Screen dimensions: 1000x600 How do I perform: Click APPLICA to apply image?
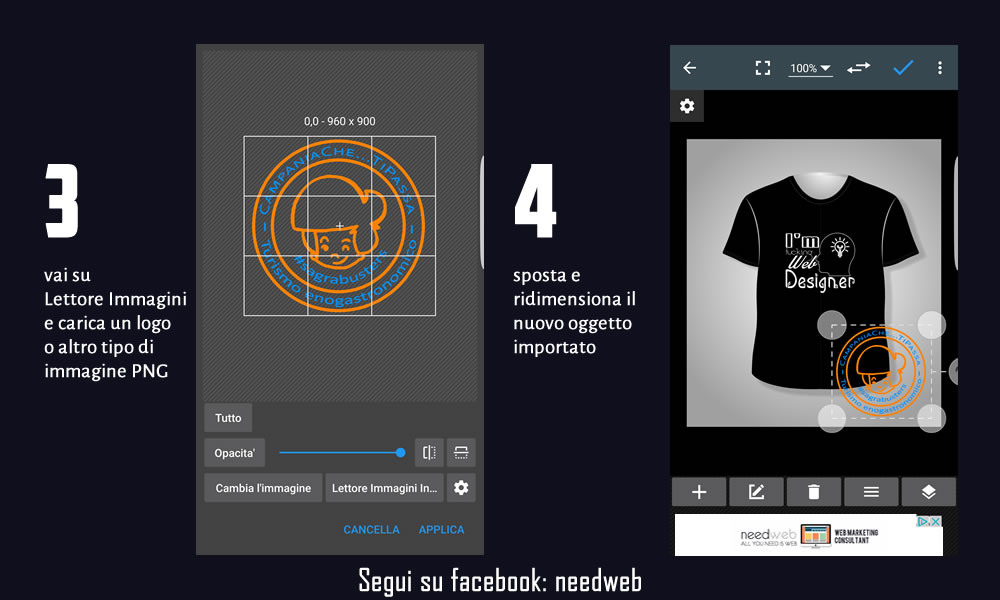pos(441,529)
